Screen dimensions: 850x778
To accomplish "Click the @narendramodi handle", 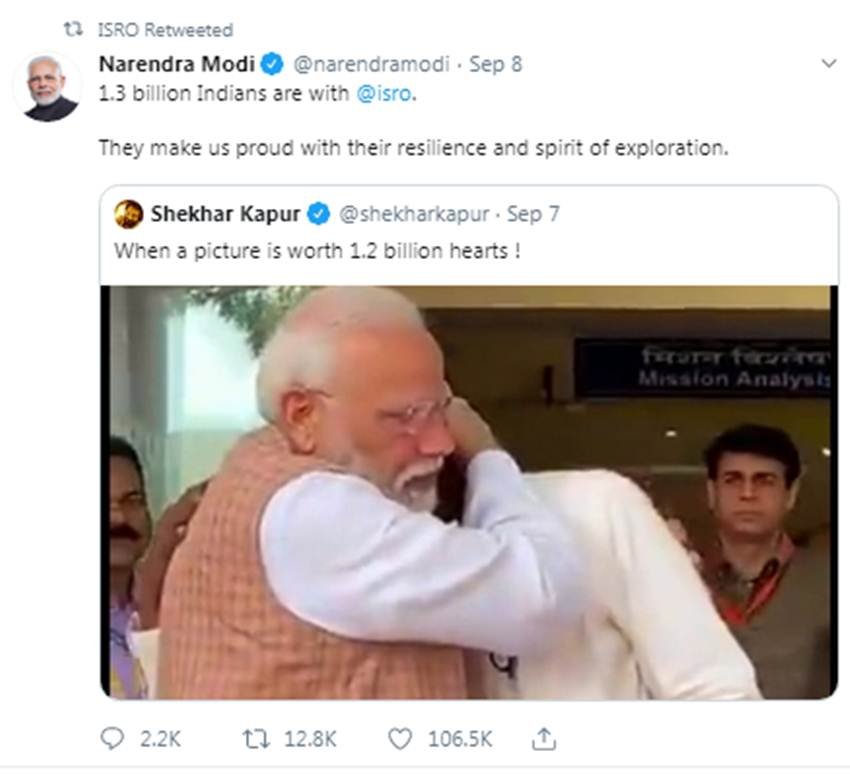I will coord(368,65).
